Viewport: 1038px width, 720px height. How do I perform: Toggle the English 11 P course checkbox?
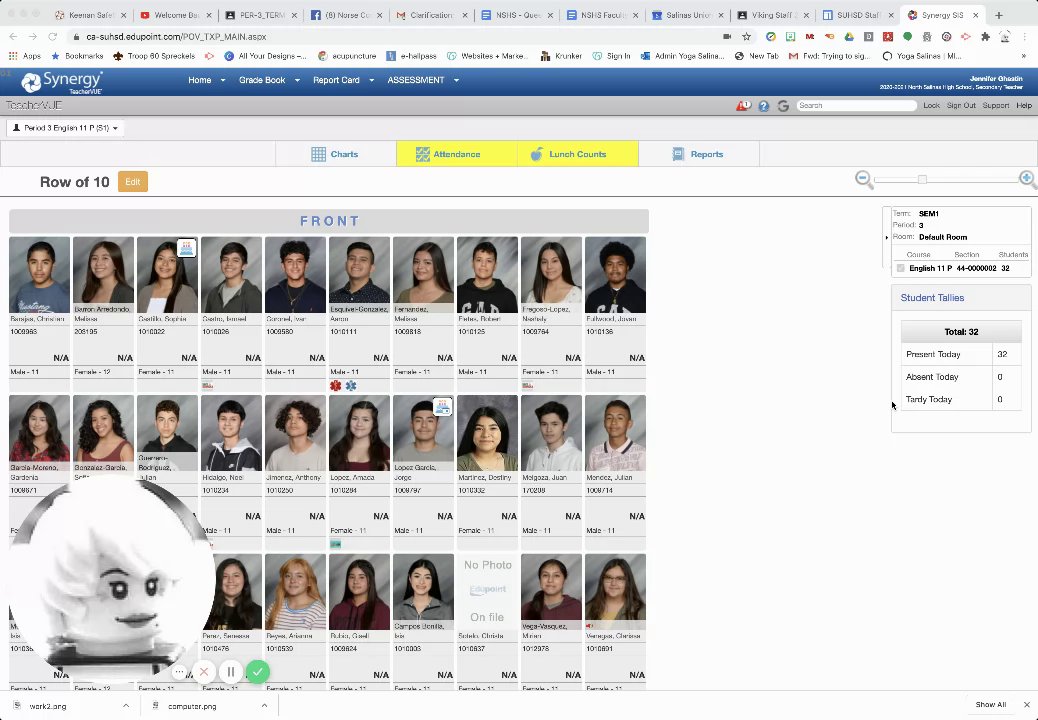coord(900,269)
